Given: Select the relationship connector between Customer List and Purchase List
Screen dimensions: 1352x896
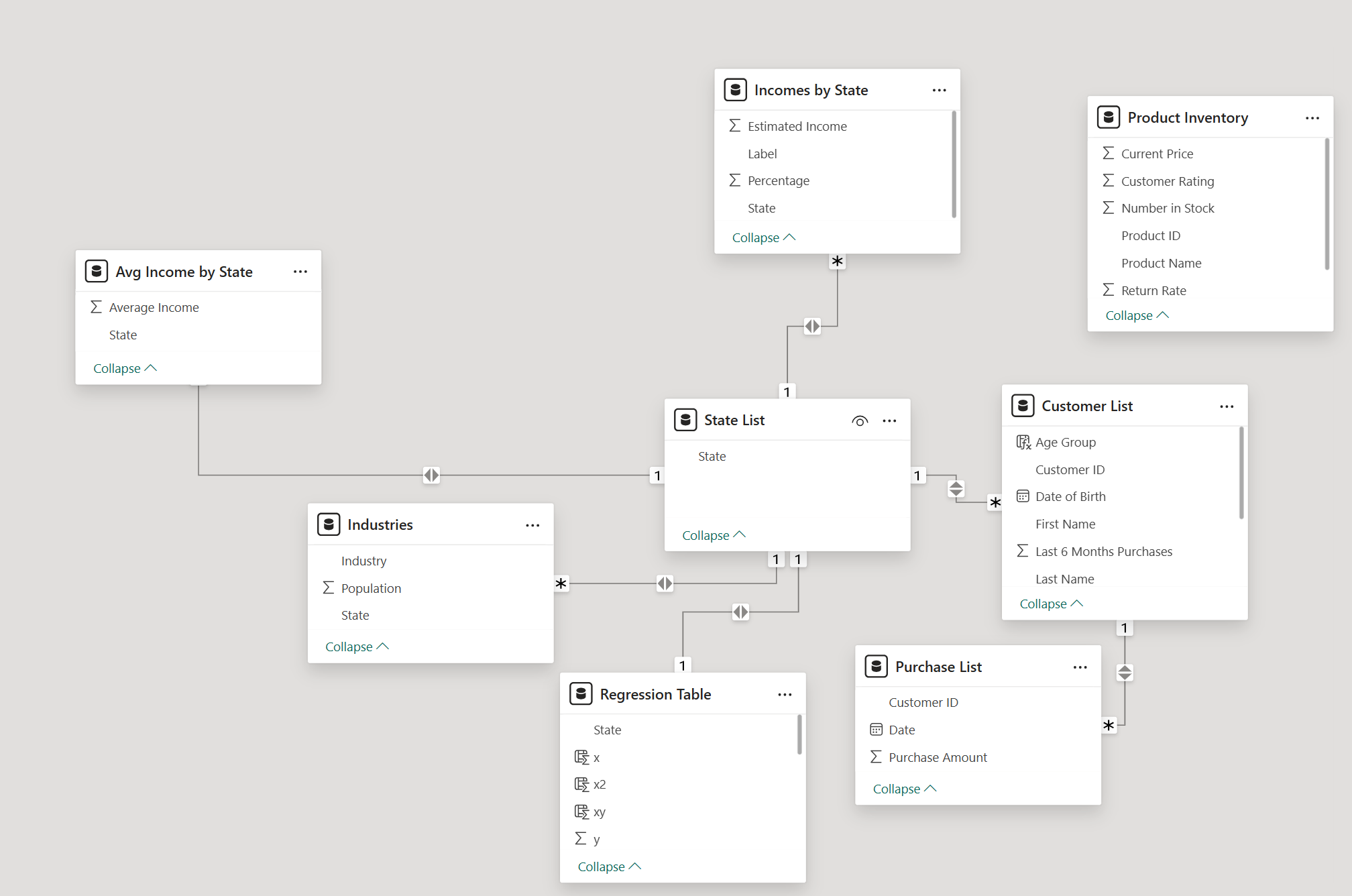Looking at the screenshot, I should 1125,673.
